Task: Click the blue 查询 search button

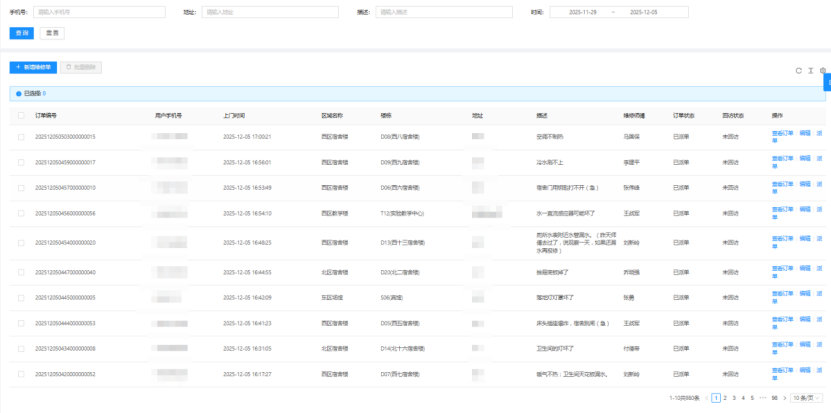Action: point(21,33)
